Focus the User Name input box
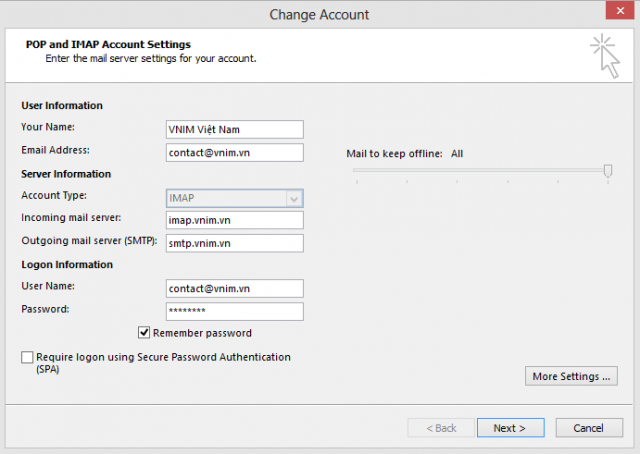The image size is (640, 454). (235, 289)
